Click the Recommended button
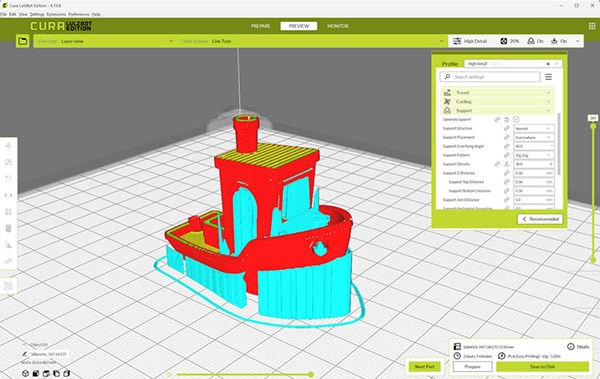The height and width of the screenshot is (379, 600). coord(540,219)
